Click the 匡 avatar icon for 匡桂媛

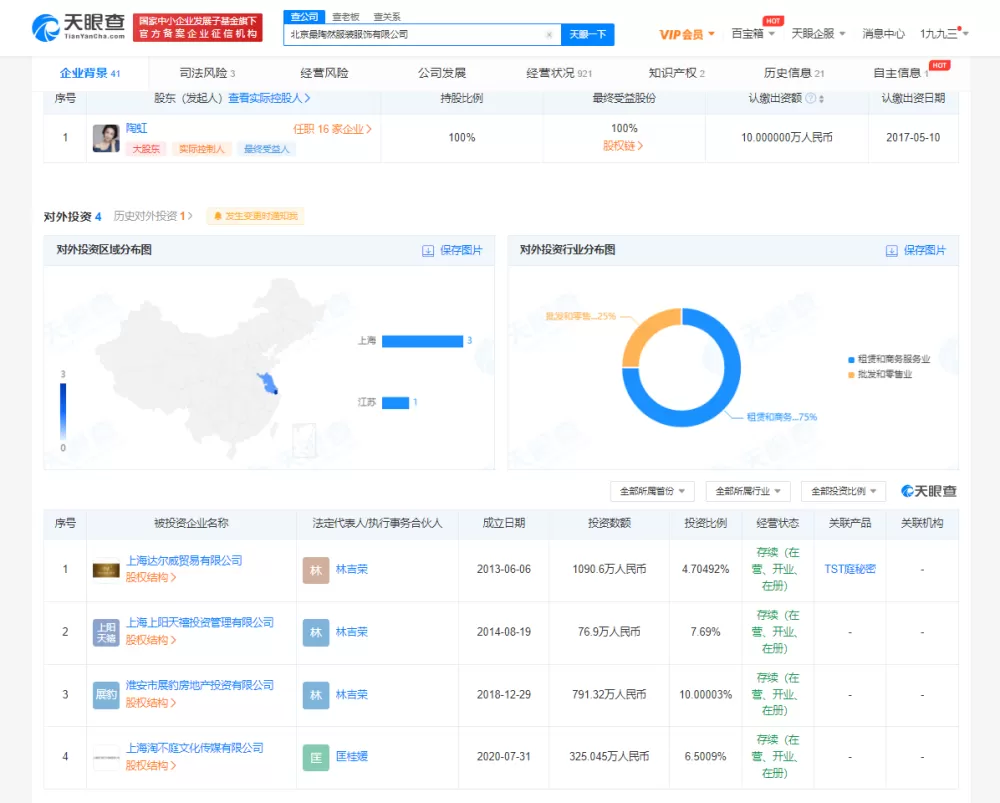click(316, 757)
